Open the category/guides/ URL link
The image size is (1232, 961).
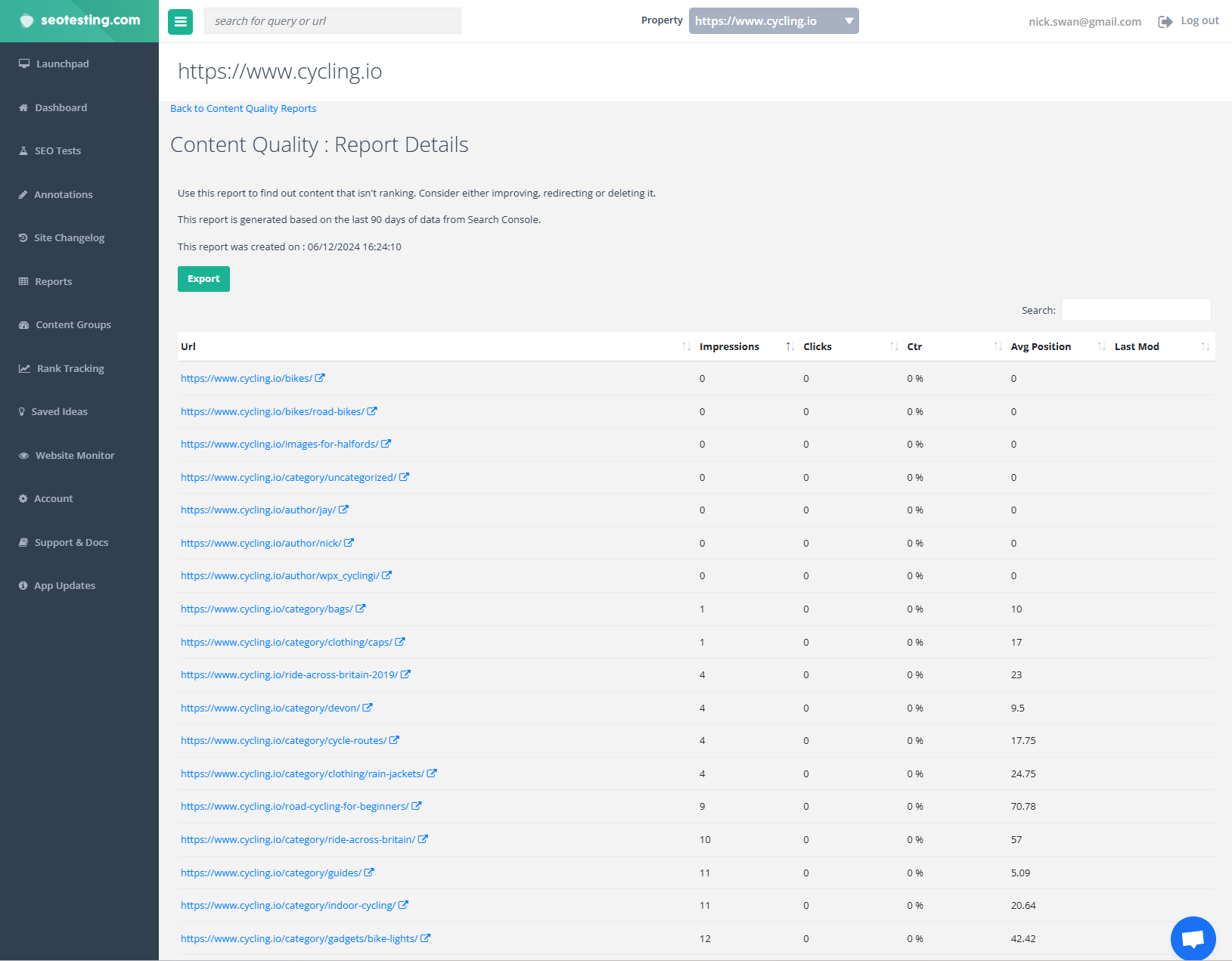[x=271, y=873]
